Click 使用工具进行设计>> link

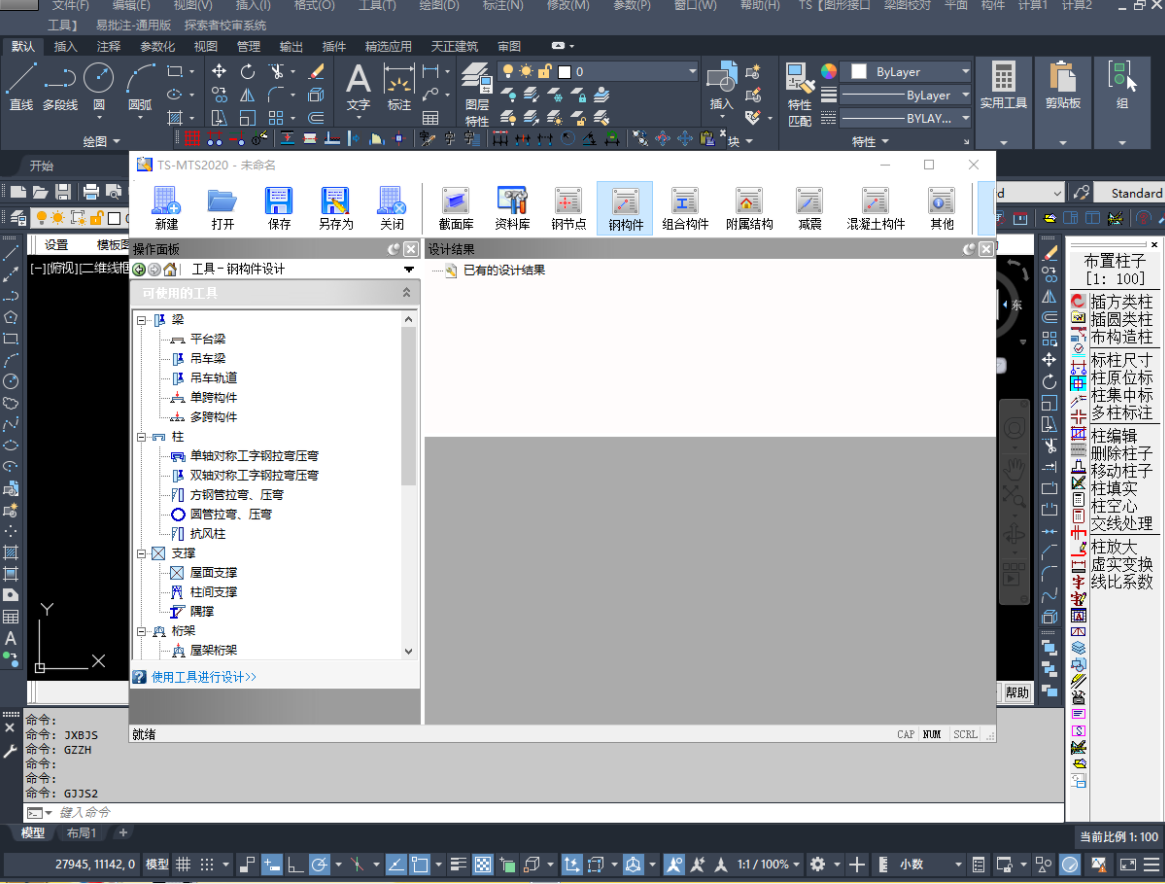[x=204, y=677]
